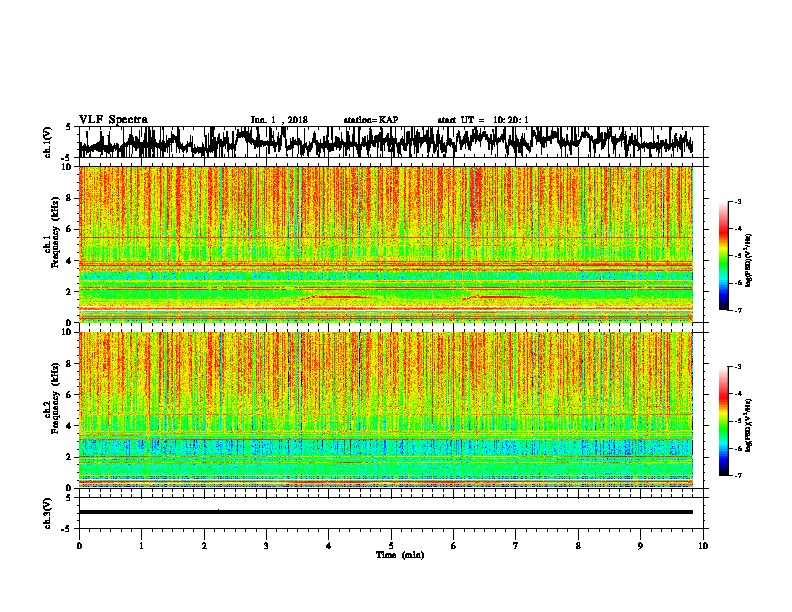Click the date text "Jan. 1, 2018"
This screenshot has width=792, height=612.
(279, 120)
